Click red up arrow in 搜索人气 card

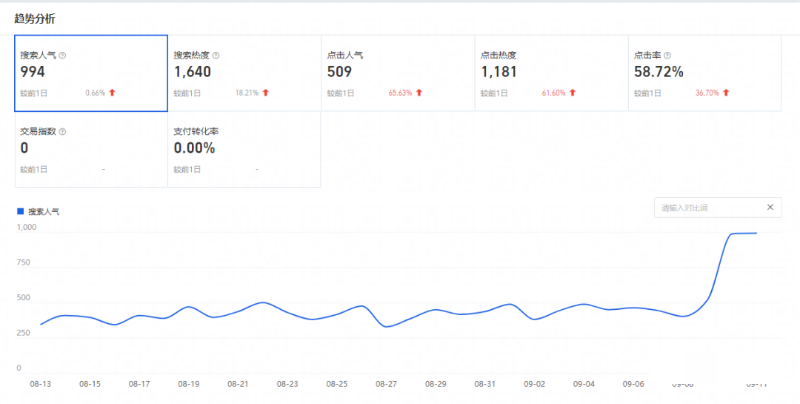(x=112, y=93)
